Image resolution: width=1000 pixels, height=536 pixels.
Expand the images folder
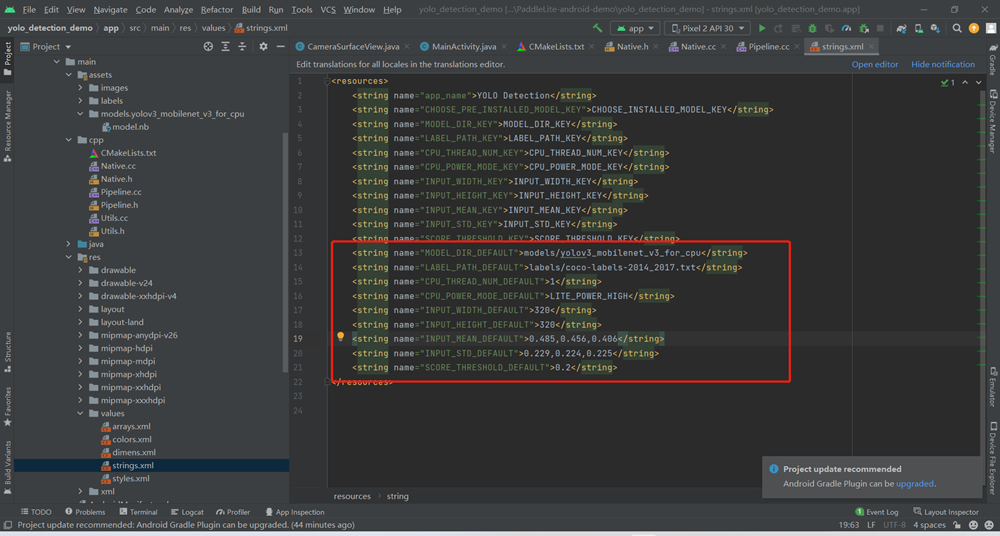click(x=81, y=87)
